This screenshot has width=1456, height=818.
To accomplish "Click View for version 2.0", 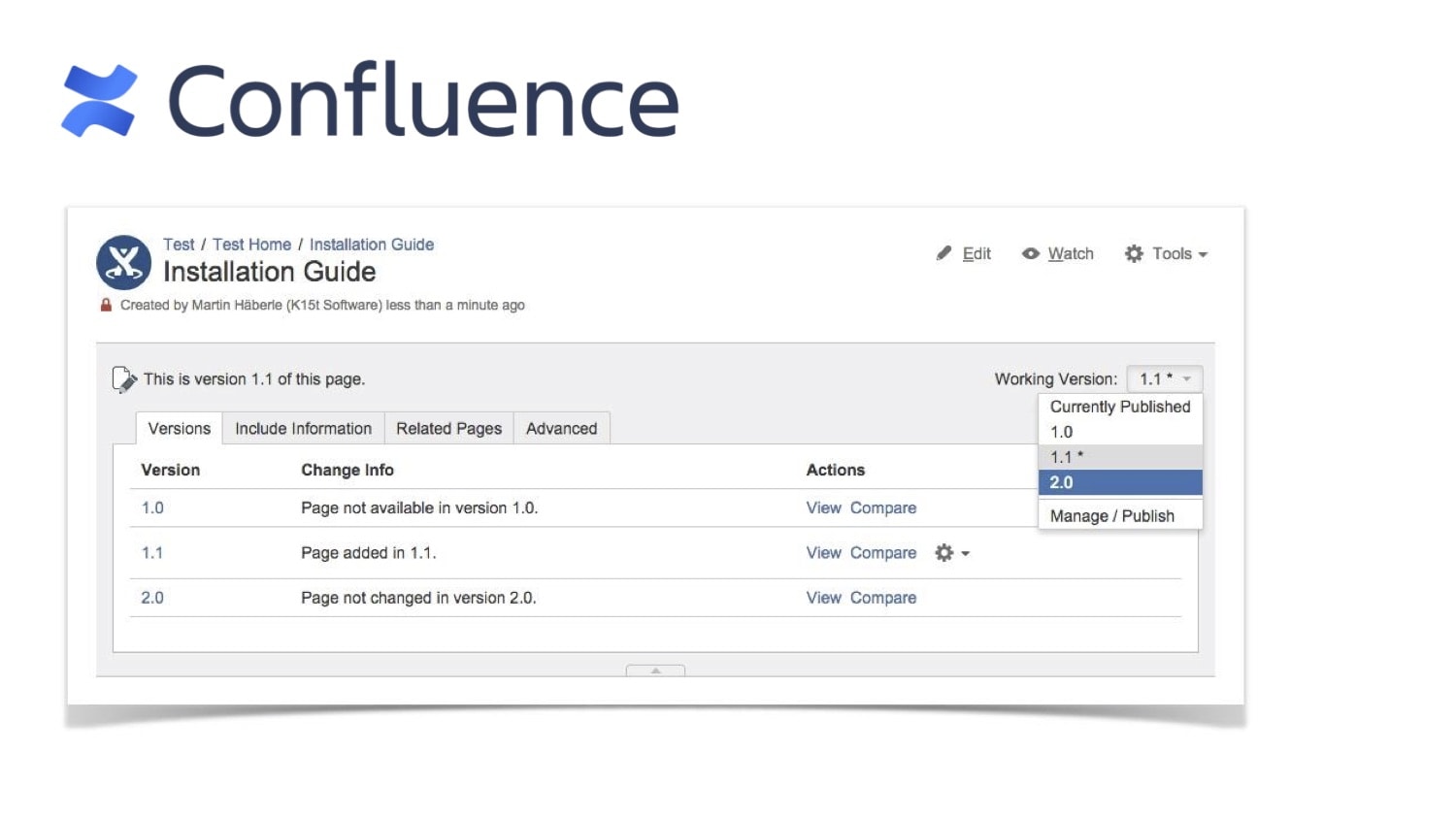I will (x=823, y=598).
